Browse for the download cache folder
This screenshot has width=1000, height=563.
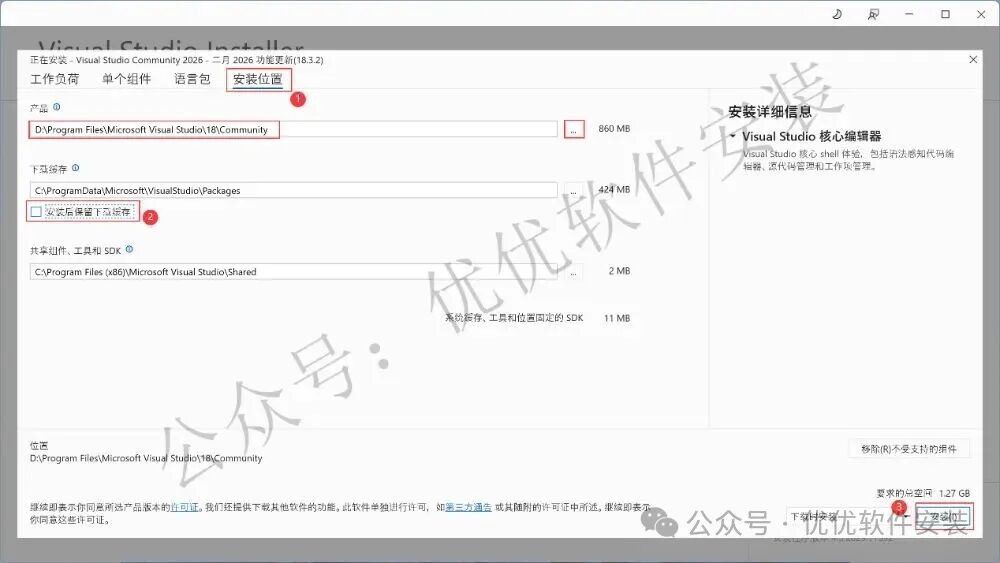coord(574,191)
